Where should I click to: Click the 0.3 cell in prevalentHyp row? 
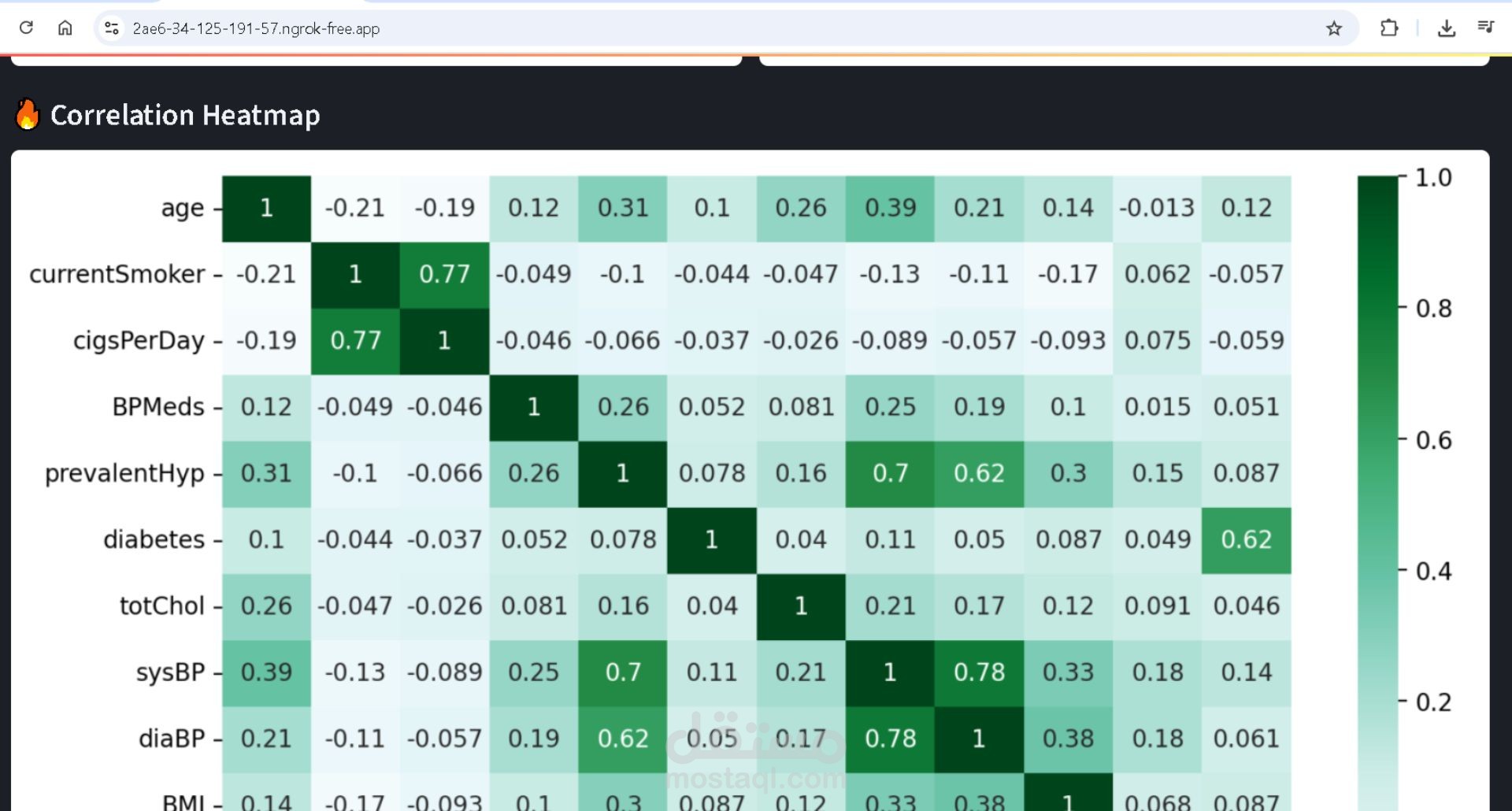(1068, 474)
